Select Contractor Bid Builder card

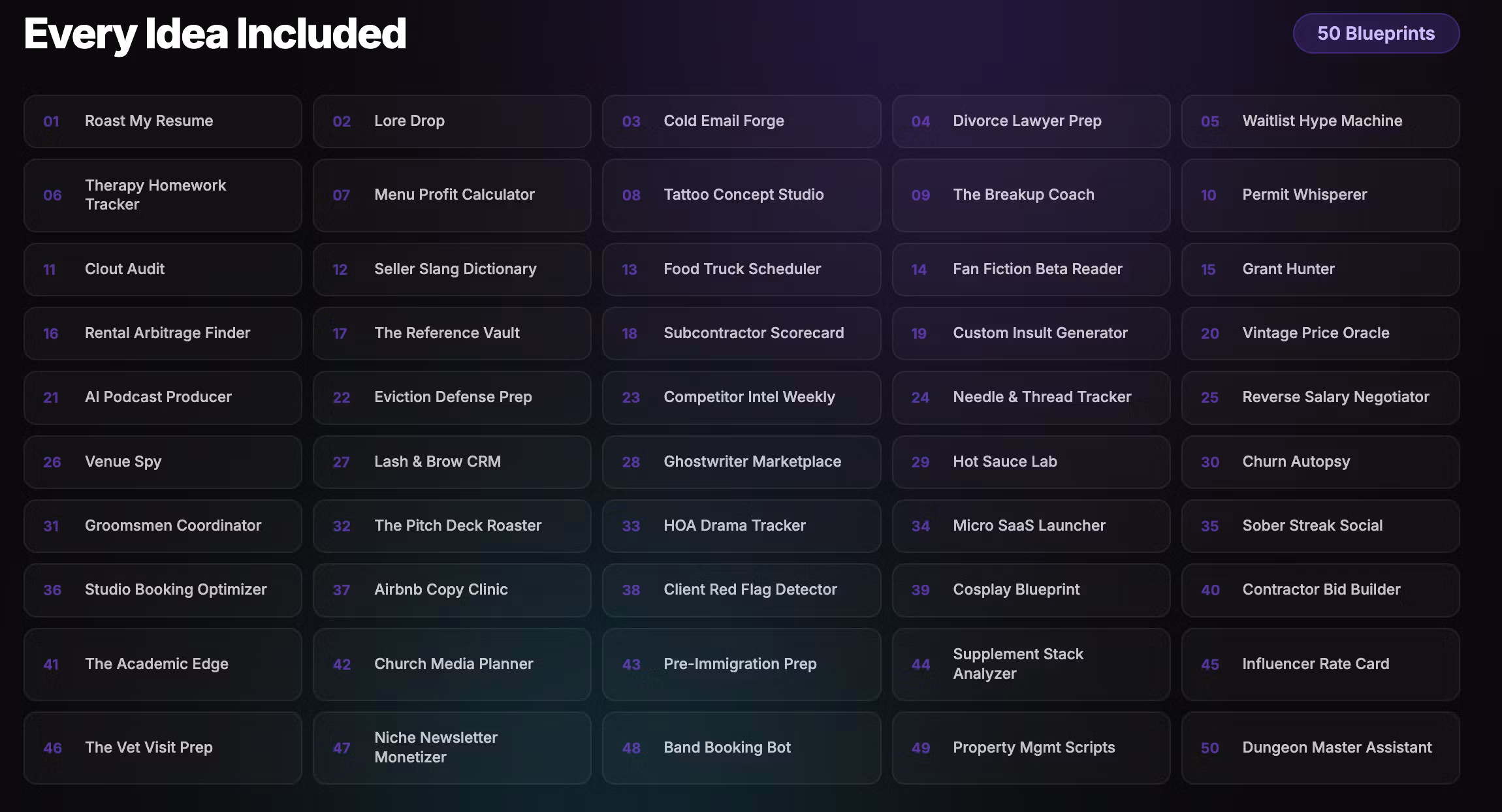click(1320, 590)
